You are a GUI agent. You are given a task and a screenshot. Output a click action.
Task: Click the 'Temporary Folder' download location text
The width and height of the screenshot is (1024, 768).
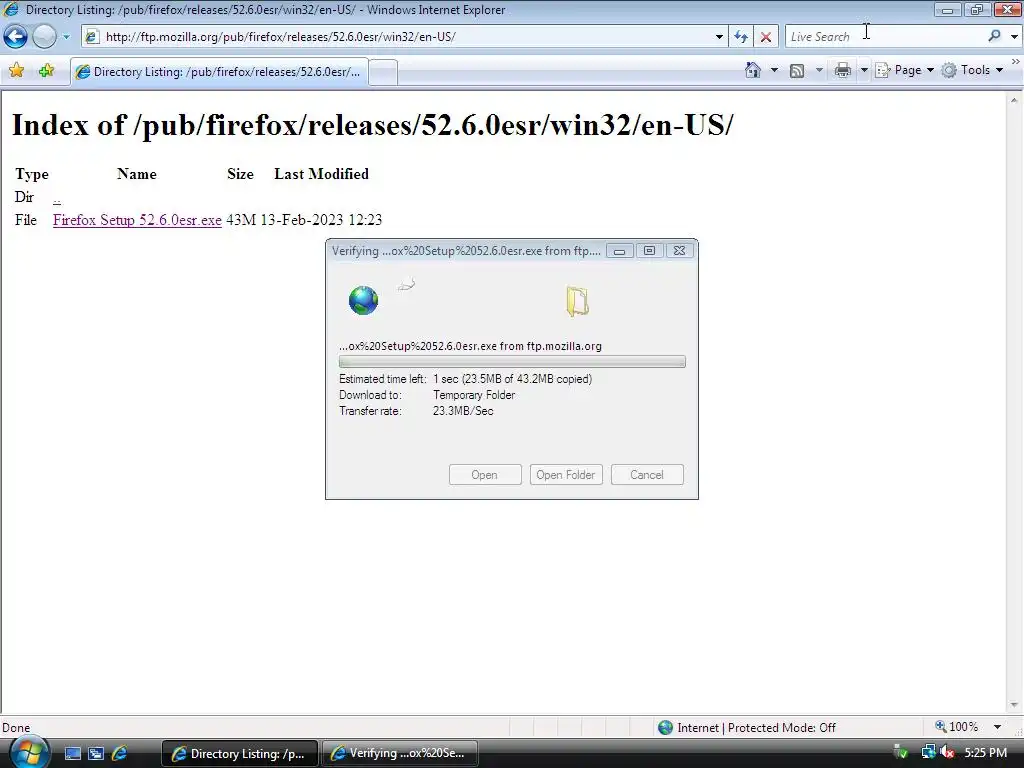point(474,395)
